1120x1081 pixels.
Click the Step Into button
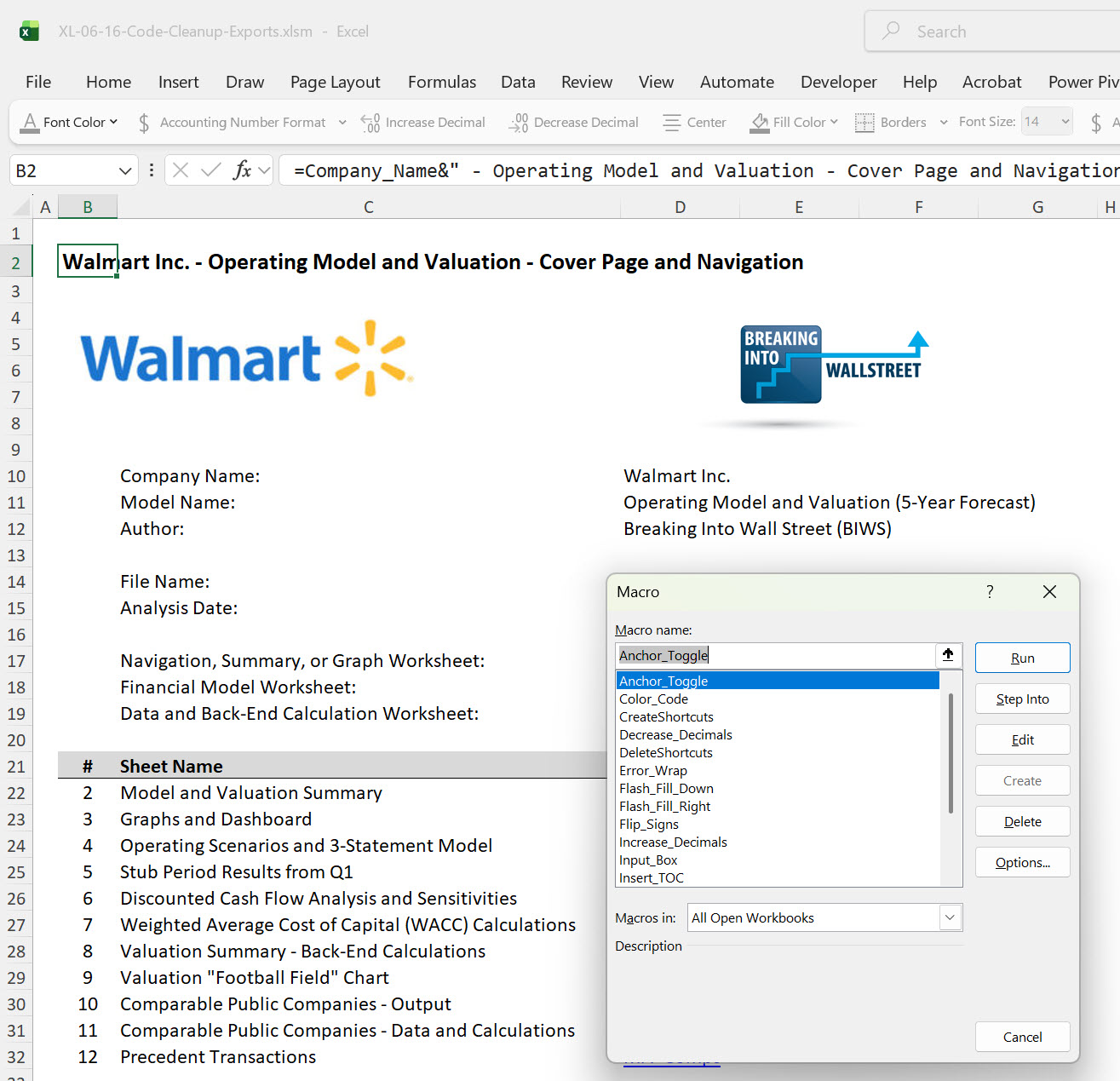tap(1023, 699)
